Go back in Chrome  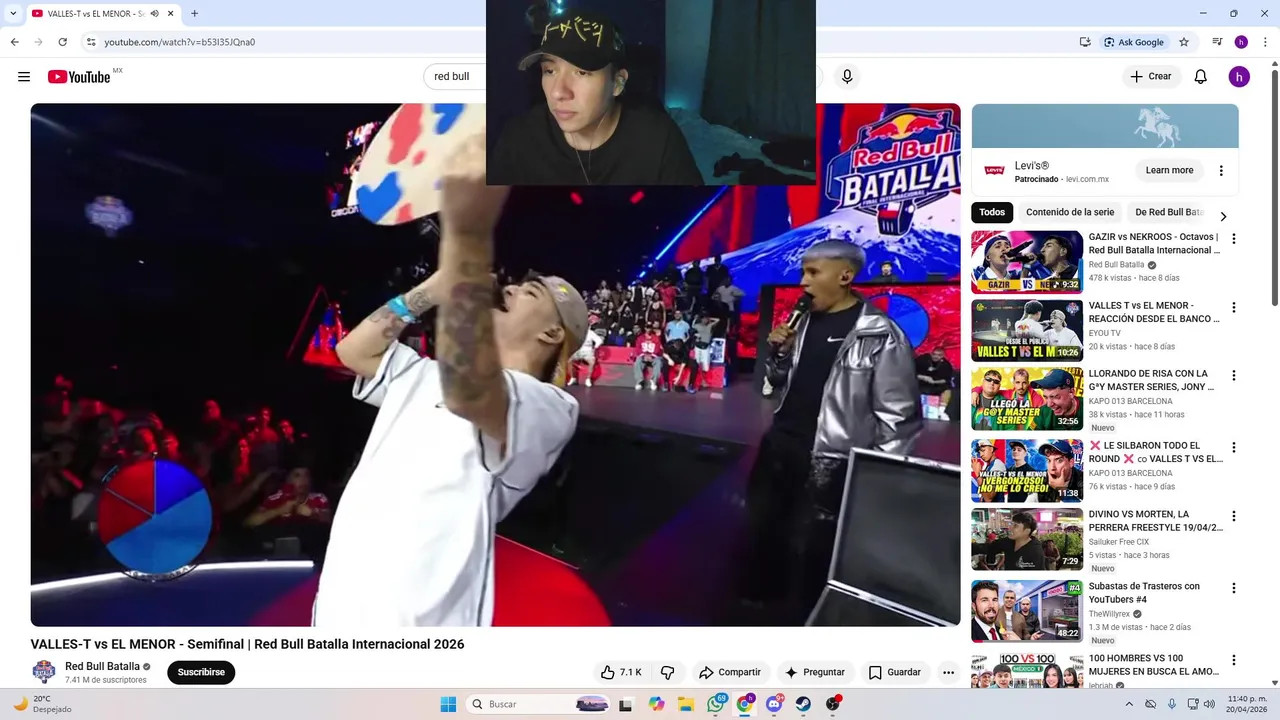tap(14, 42)
